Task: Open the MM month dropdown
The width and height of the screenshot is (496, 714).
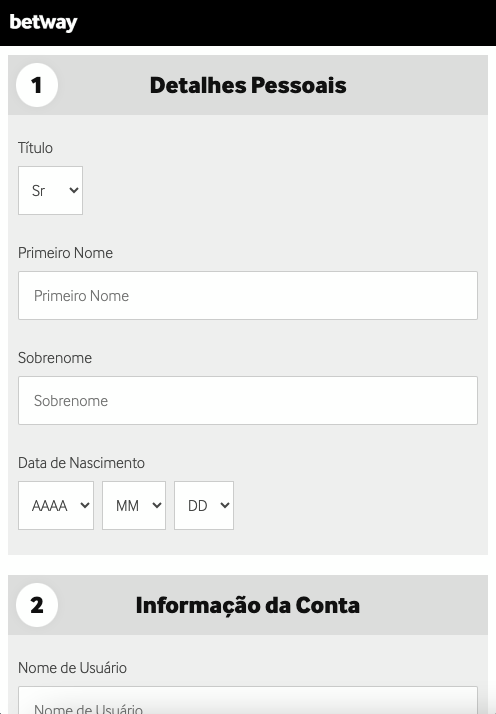Action: (134, 505)
